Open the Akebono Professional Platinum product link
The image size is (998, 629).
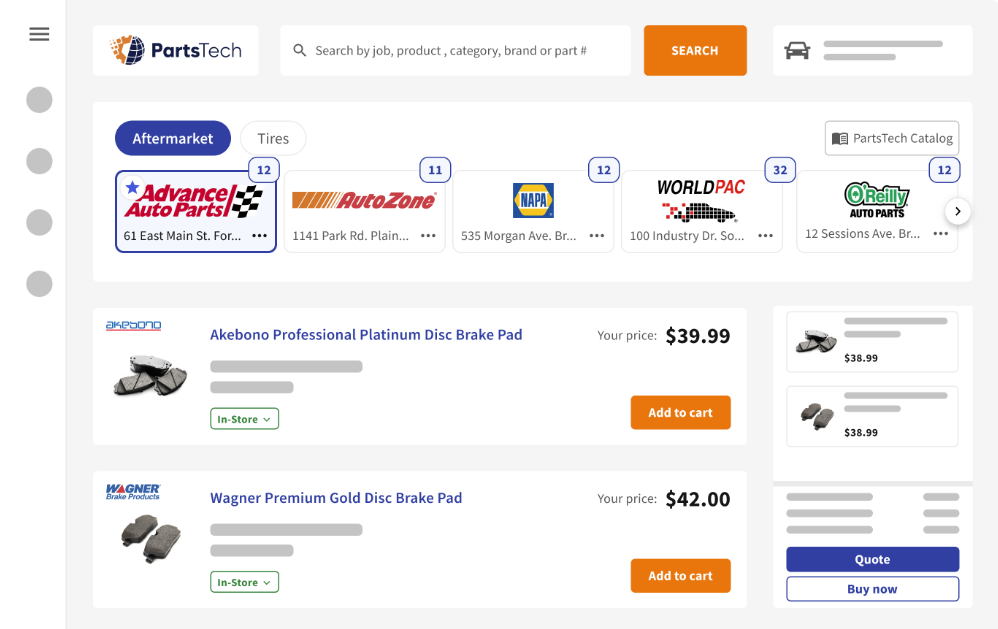(x=364, y=334)
